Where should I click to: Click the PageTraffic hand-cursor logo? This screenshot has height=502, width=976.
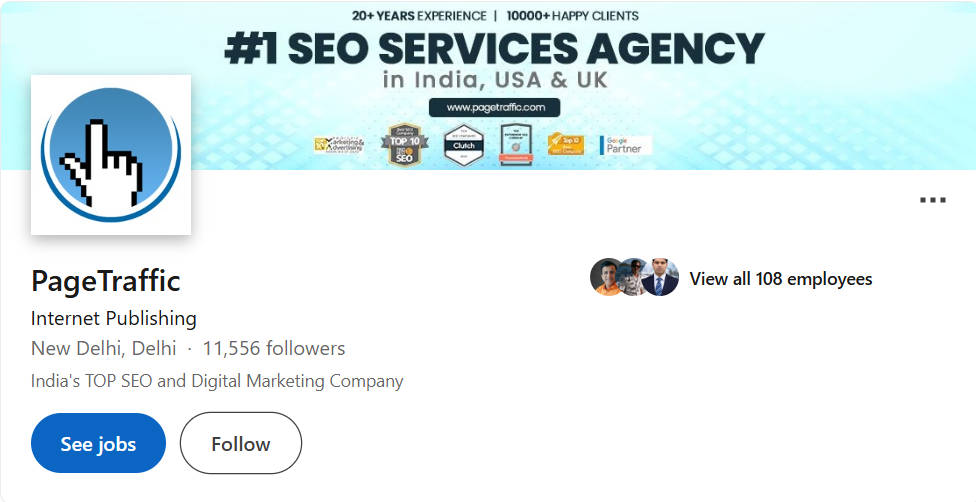point(111,155)
